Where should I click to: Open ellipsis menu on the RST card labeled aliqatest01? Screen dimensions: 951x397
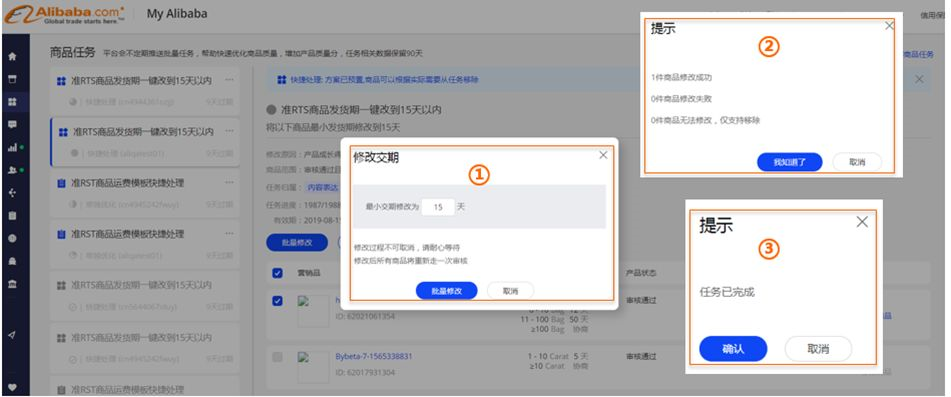pyautogui.click(x=229, y=233)
